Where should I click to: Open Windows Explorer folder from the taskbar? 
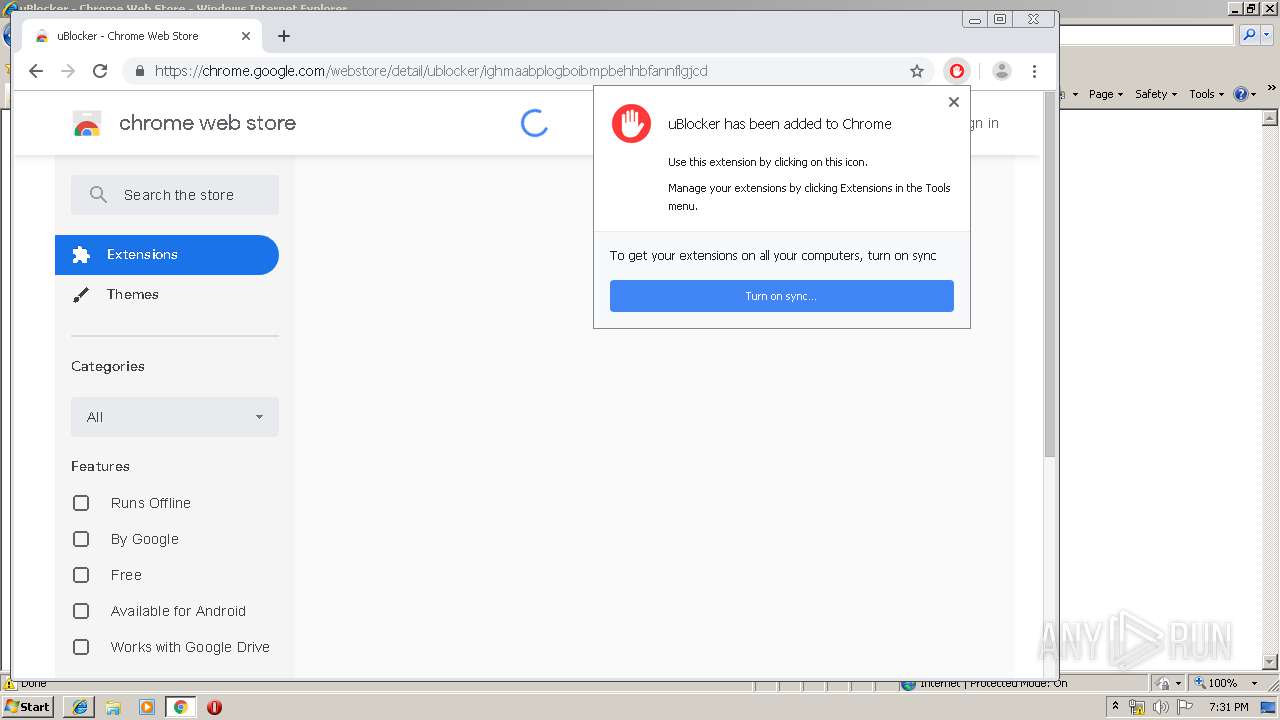click(113, 707)
